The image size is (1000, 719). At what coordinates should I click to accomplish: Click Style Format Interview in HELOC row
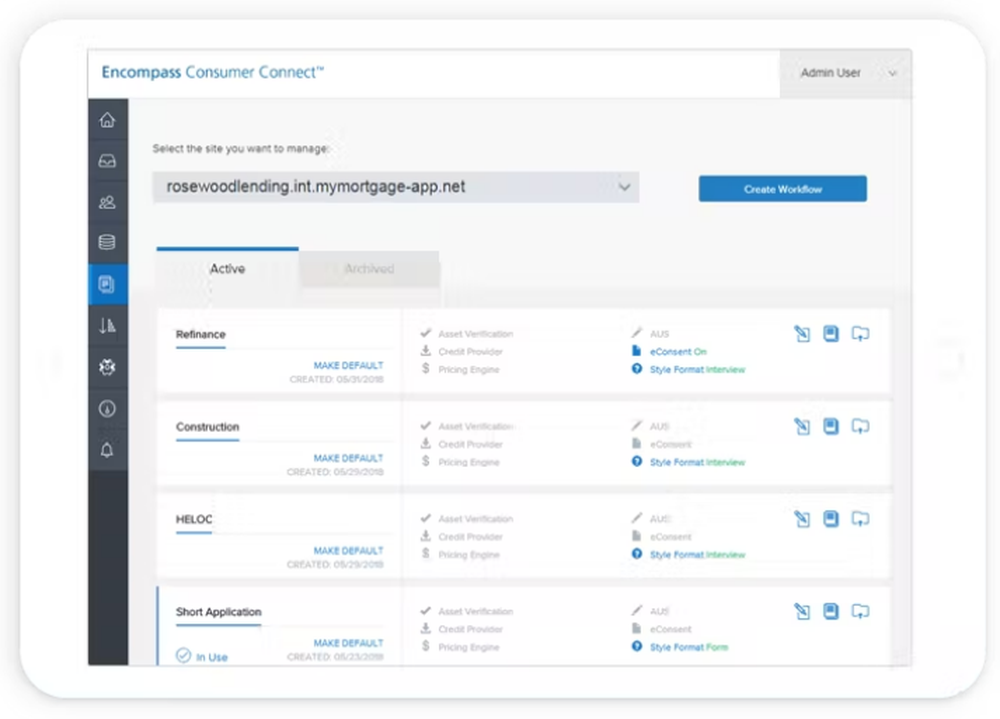point(697,554)
